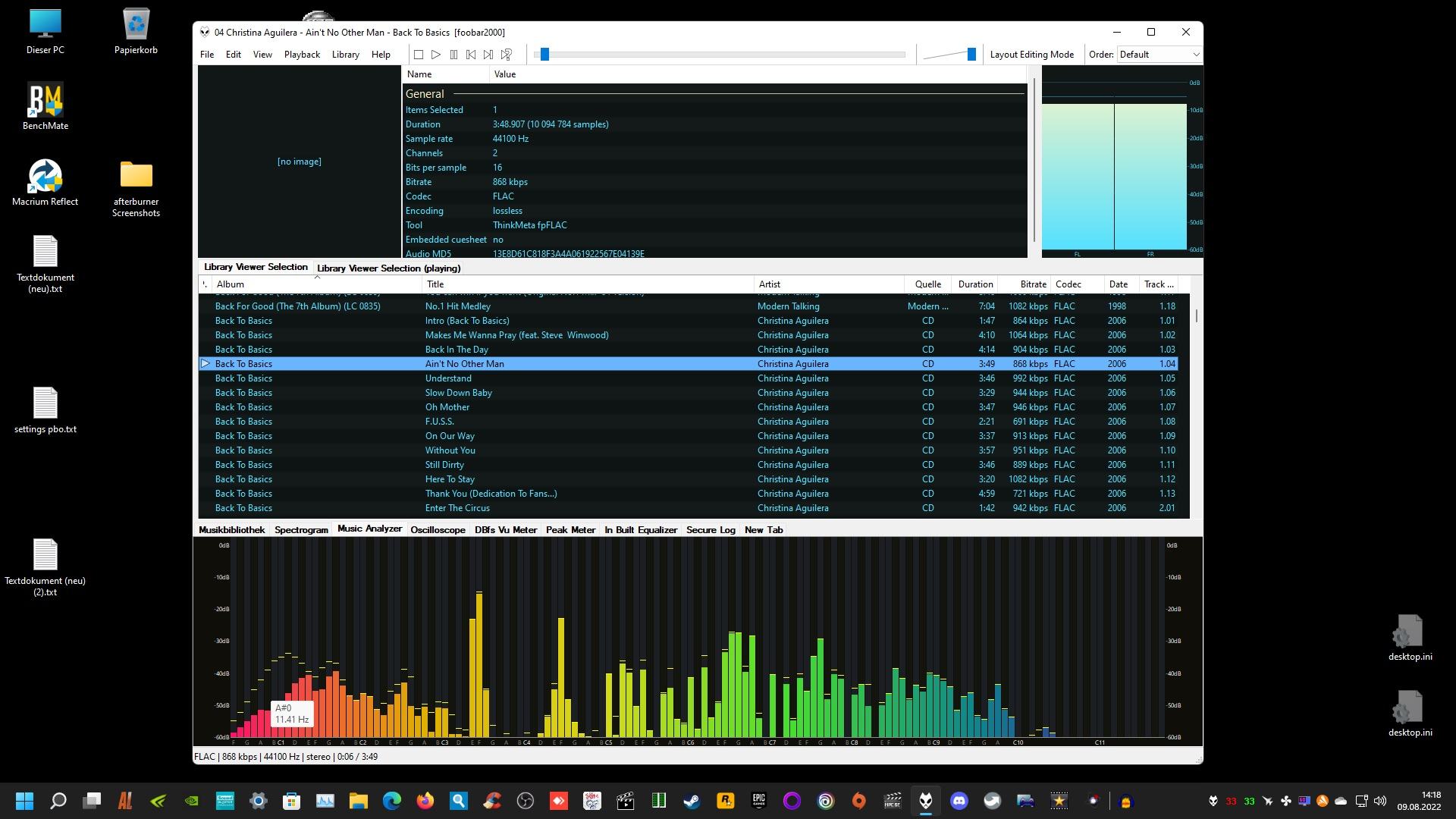The height and width of the screenshot is (819, 1456).
Task: Select the 'No.1 Hit Medley' row
Action: pyautogui.click(x=688, y=306)
